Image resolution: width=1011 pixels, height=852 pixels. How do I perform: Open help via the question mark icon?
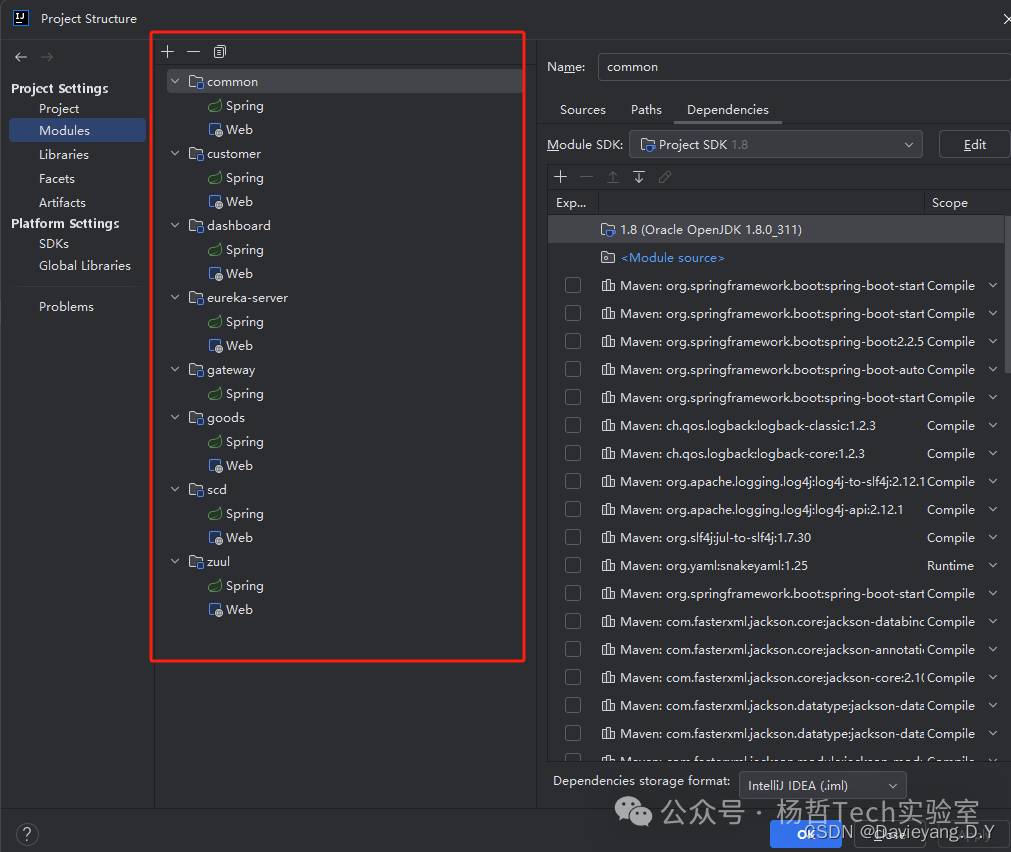click(26, 833)
